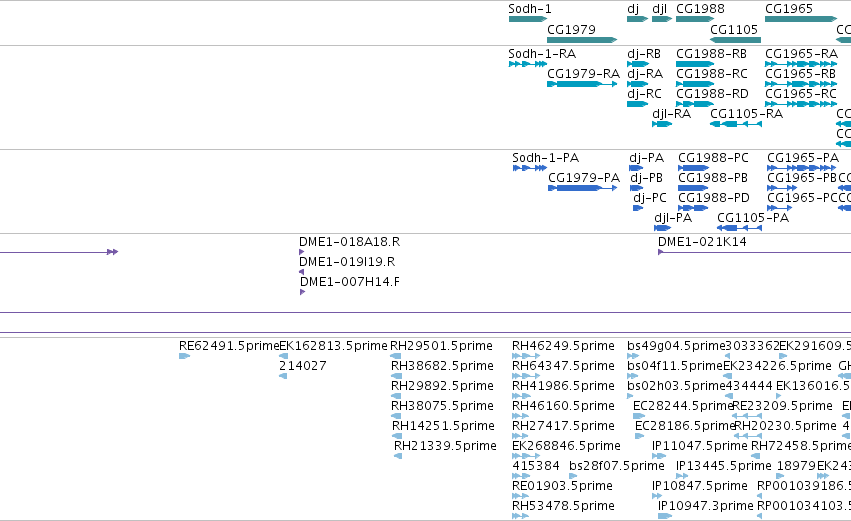Select EST 415384
The height and width of the screenshot is (521, 851).
coord(521,476)
